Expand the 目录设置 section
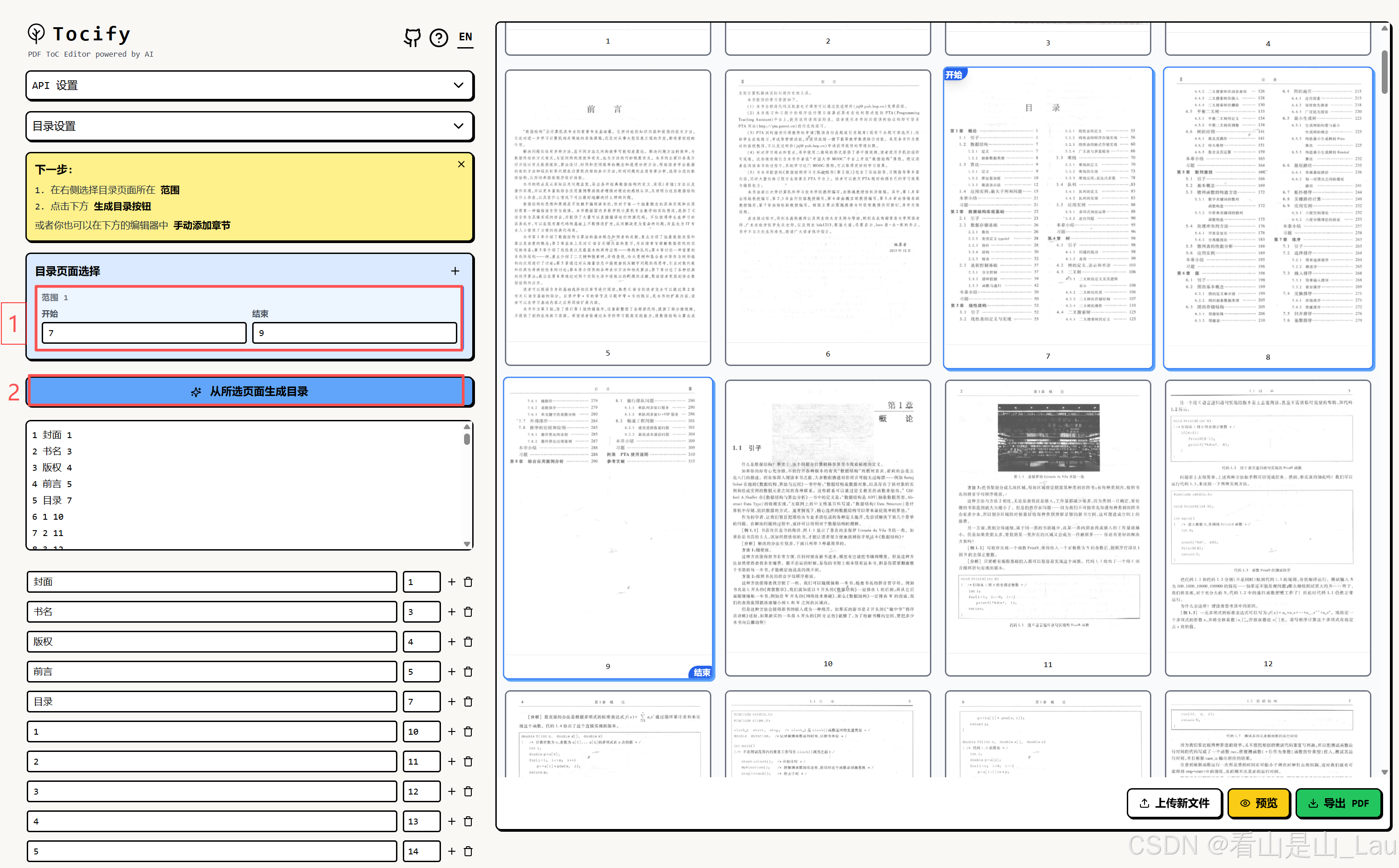This screenshot has height=868, width=1399. (x=249, y=126)
